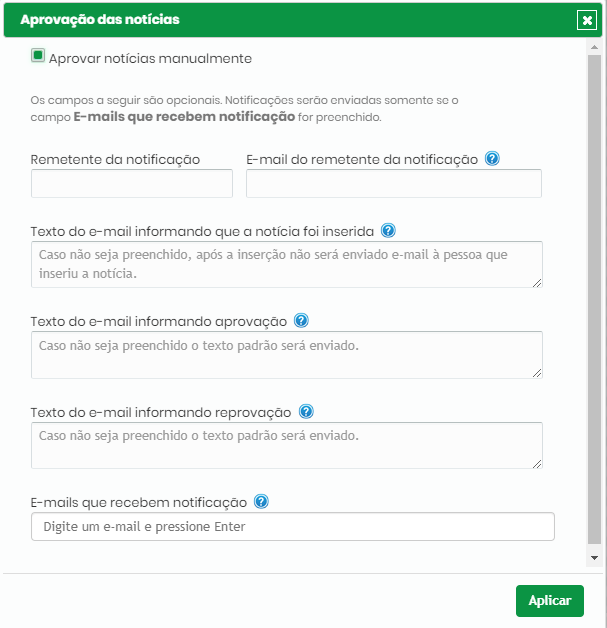The image size is (607, 628).
Task: Click resize handle of reprovação textarea
Action: 537,464
